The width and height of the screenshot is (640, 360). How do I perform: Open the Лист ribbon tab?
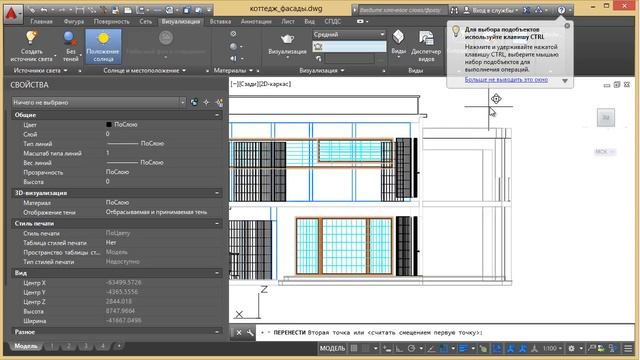click(x=288, y=22)
